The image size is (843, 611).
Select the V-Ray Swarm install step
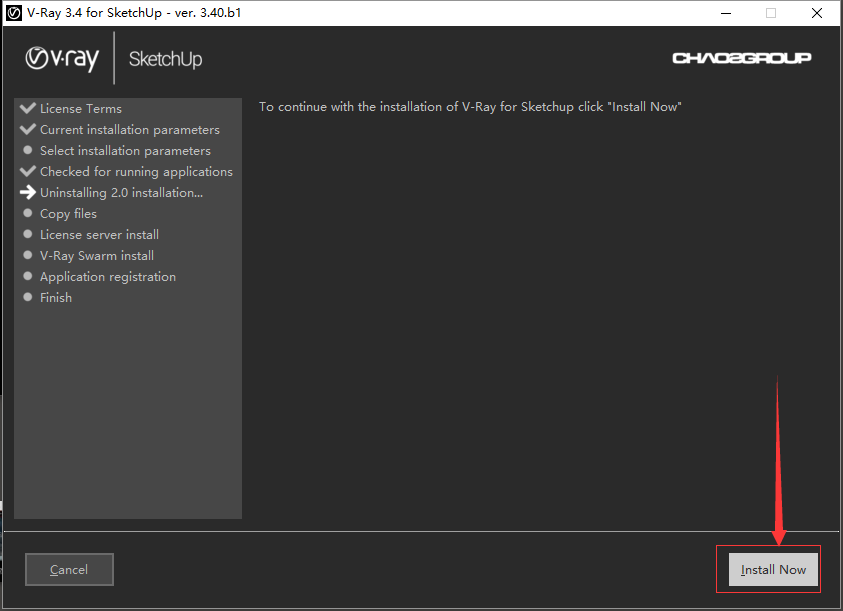(96, 255)
